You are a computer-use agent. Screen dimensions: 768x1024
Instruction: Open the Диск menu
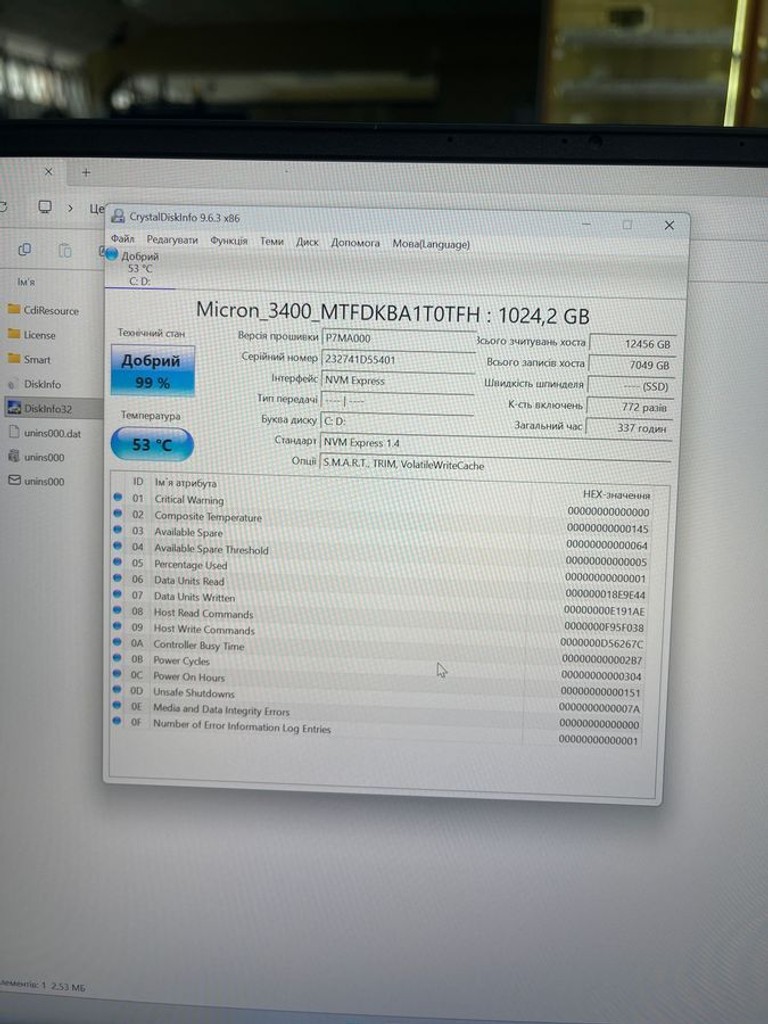click(x=307, y=242)
